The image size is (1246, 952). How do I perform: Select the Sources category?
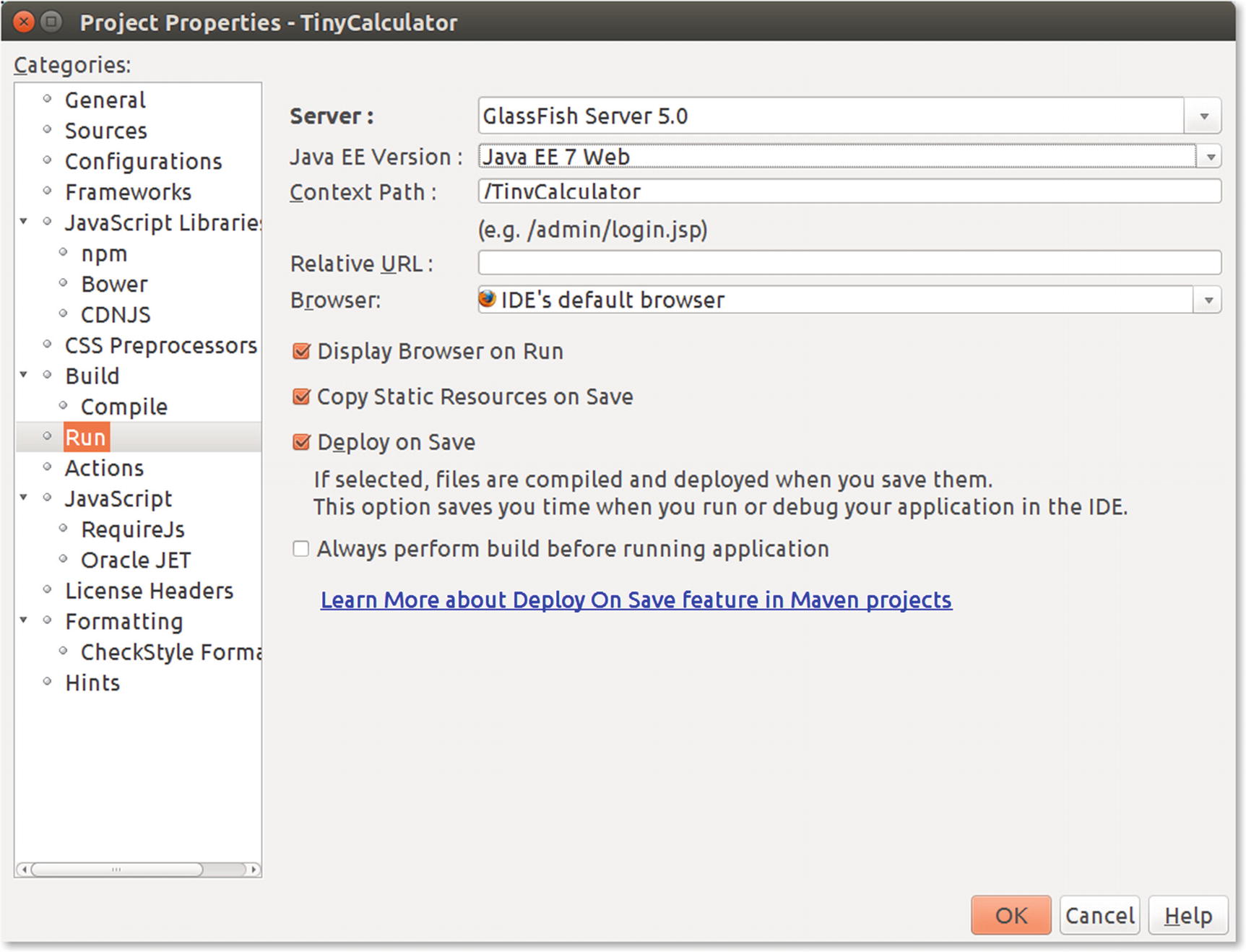tap(106, 131)
